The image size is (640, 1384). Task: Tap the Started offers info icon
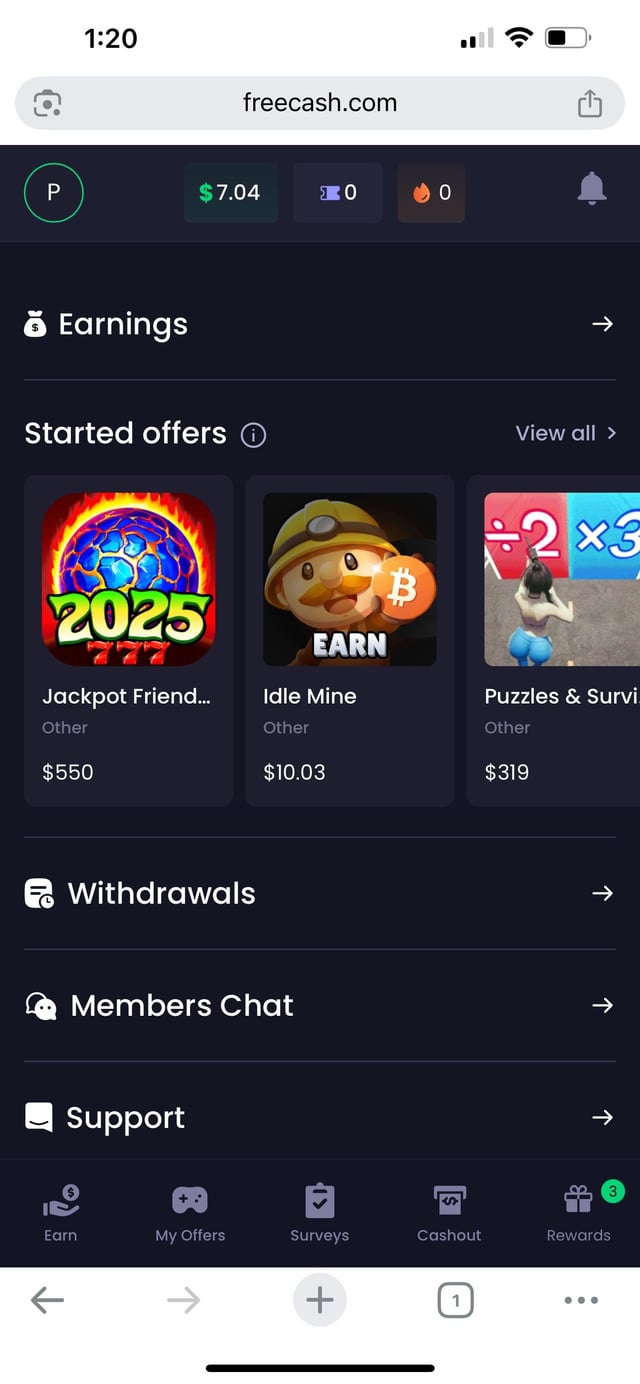[254, 435]
